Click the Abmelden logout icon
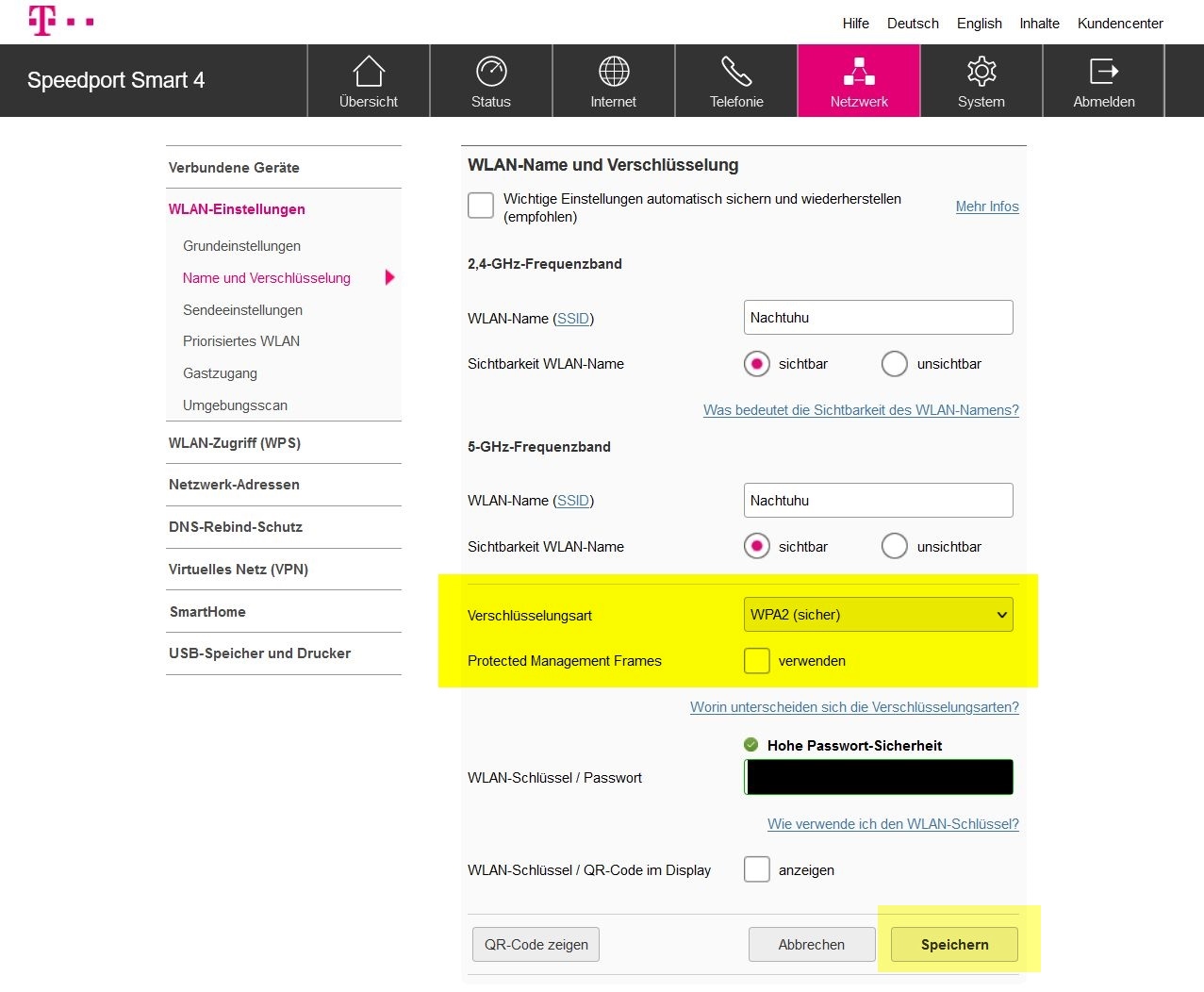 tap(1104, 72)
